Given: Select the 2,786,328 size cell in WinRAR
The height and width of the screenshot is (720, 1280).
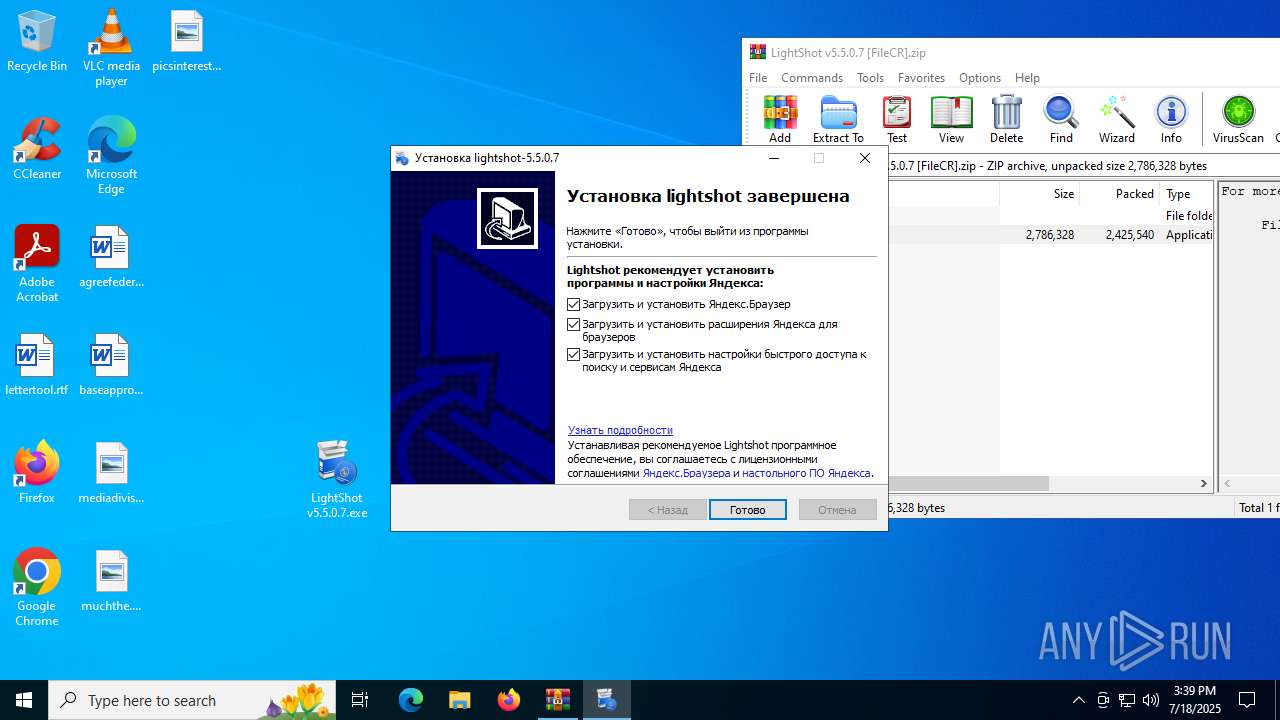Looking at the screenshot, I should click(1049, 235).
